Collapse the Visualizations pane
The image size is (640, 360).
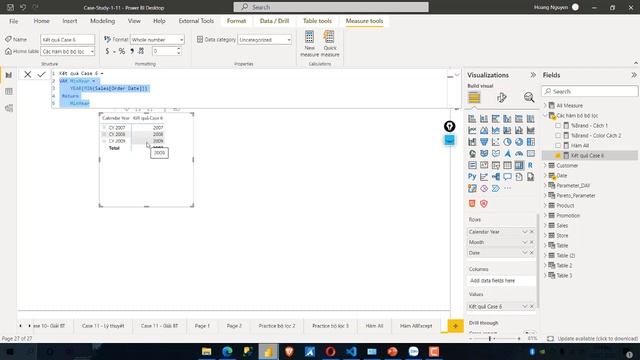click(533, 75)
